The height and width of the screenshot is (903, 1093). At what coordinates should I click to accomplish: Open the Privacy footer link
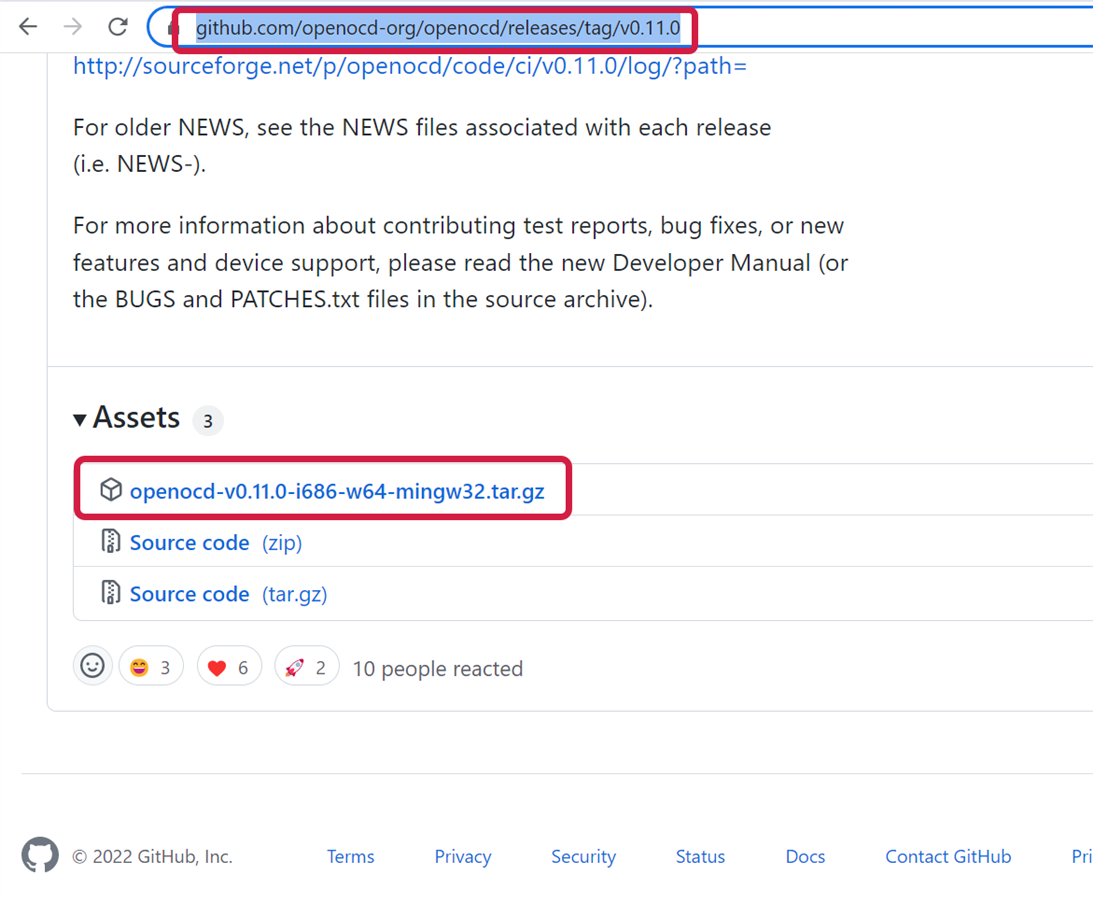(463, 856)
